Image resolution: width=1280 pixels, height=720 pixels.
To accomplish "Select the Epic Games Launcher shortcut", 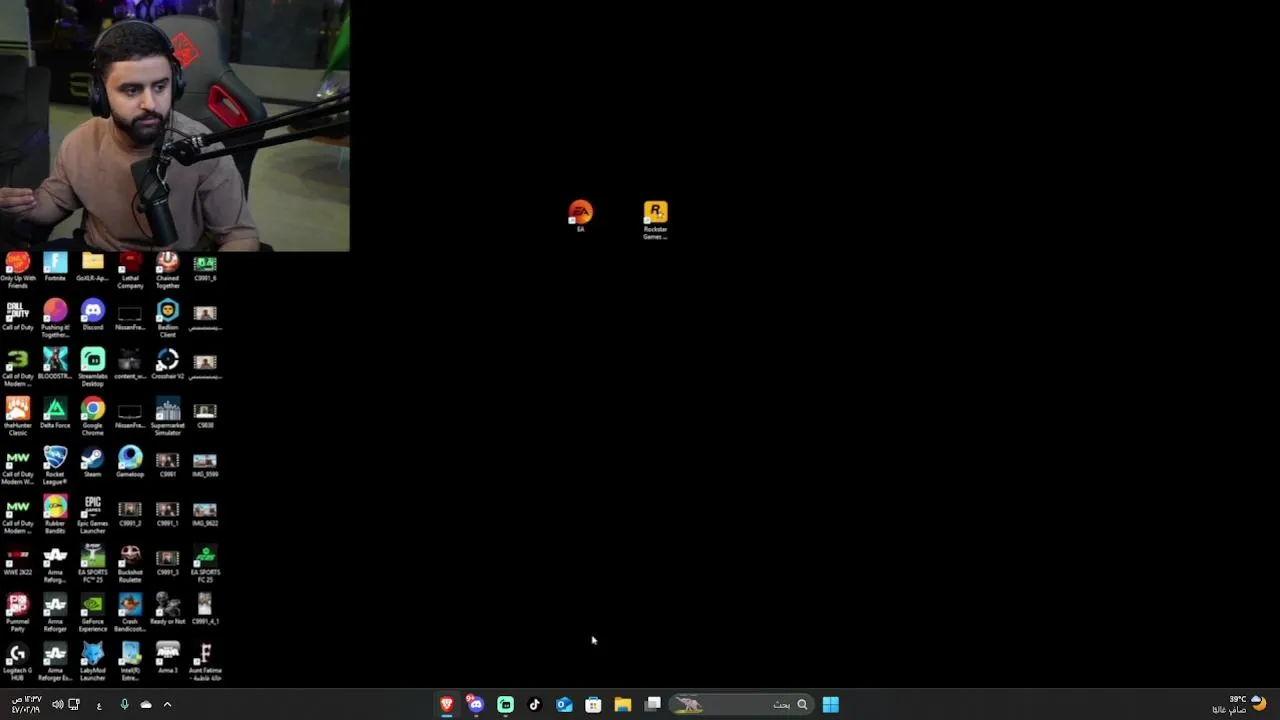I will (x=93, y=516).
